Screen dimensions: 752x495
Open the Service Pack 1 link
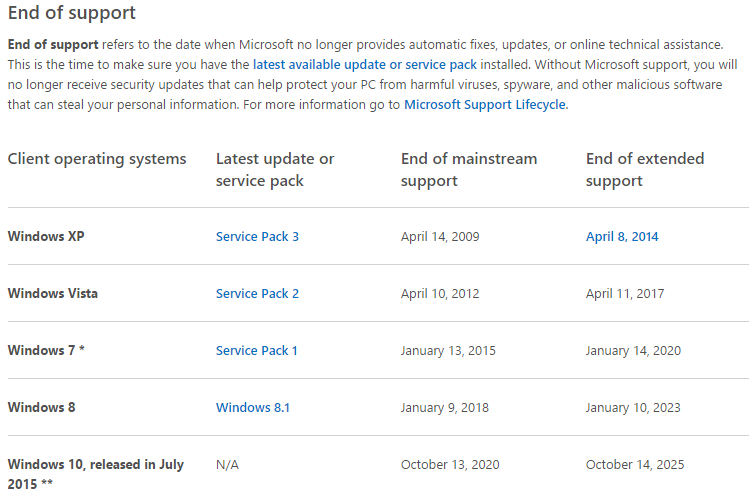[x=256, y=351]
